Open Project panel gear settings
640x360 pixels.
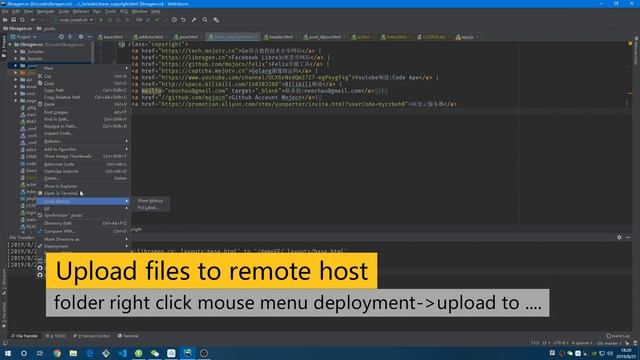(x=81, y=37)
